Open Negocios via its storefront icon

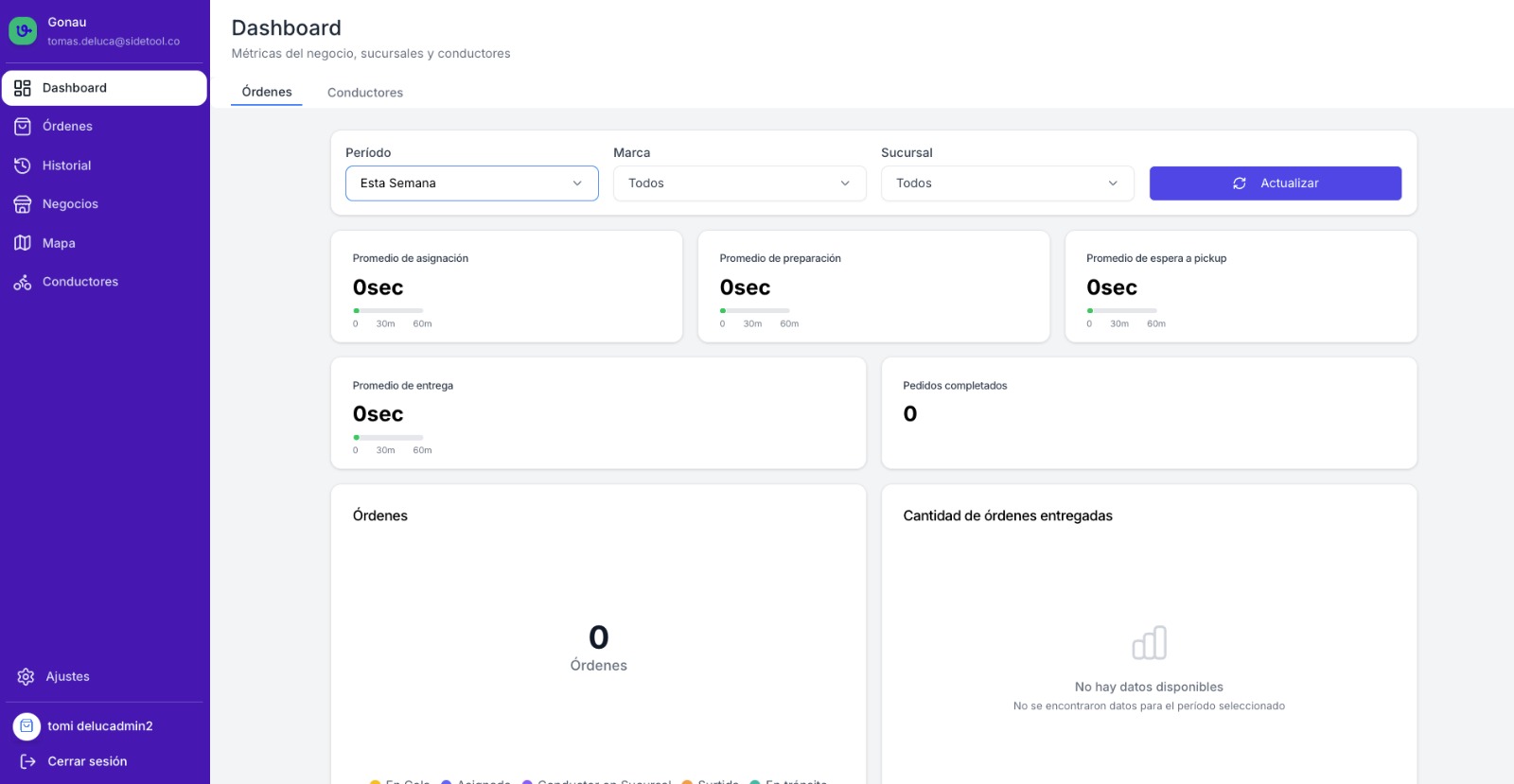[23, 204]
